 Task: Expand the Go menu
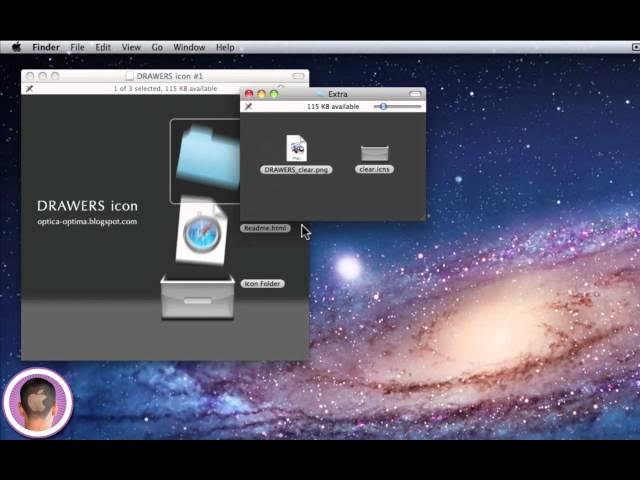coord(157,47)
